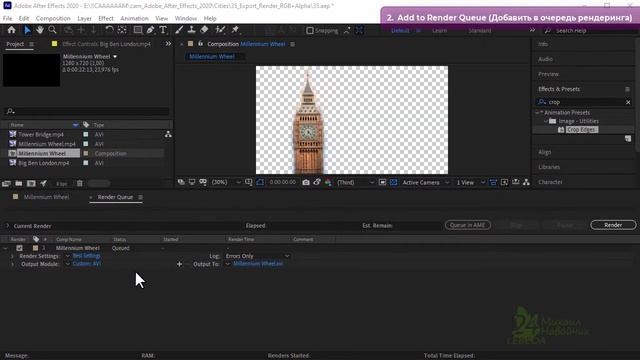Click the Show Channel color icon
Screen dimensions: 640x360
328,182
